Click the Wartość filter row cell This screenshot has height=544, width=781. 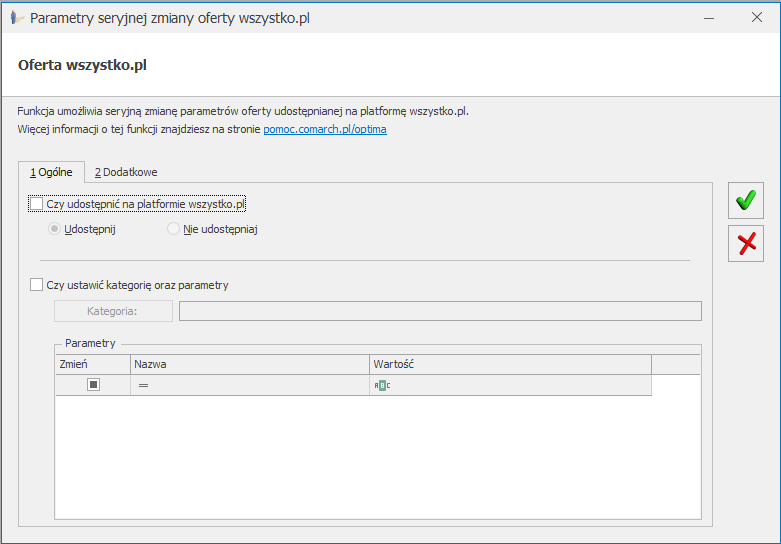pos(511,385)
